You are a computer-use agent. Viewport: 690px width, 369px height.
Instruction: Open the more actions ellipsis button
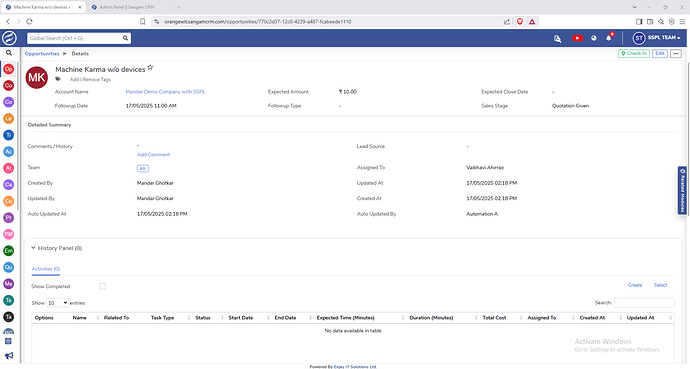pos(676,54)
